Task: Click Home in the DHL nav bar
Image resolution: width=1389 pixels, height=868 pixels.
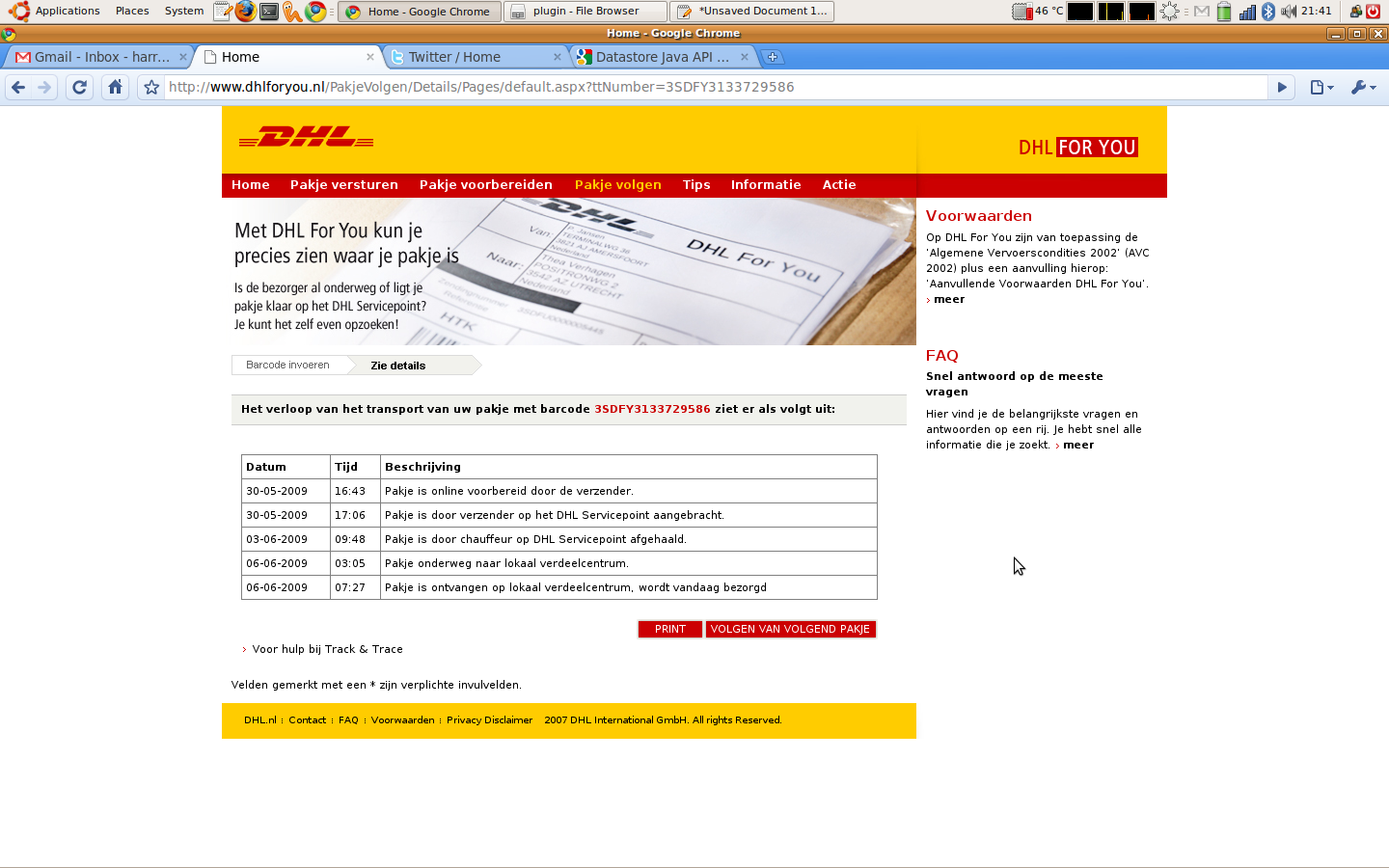Action: tap(251, 185)
